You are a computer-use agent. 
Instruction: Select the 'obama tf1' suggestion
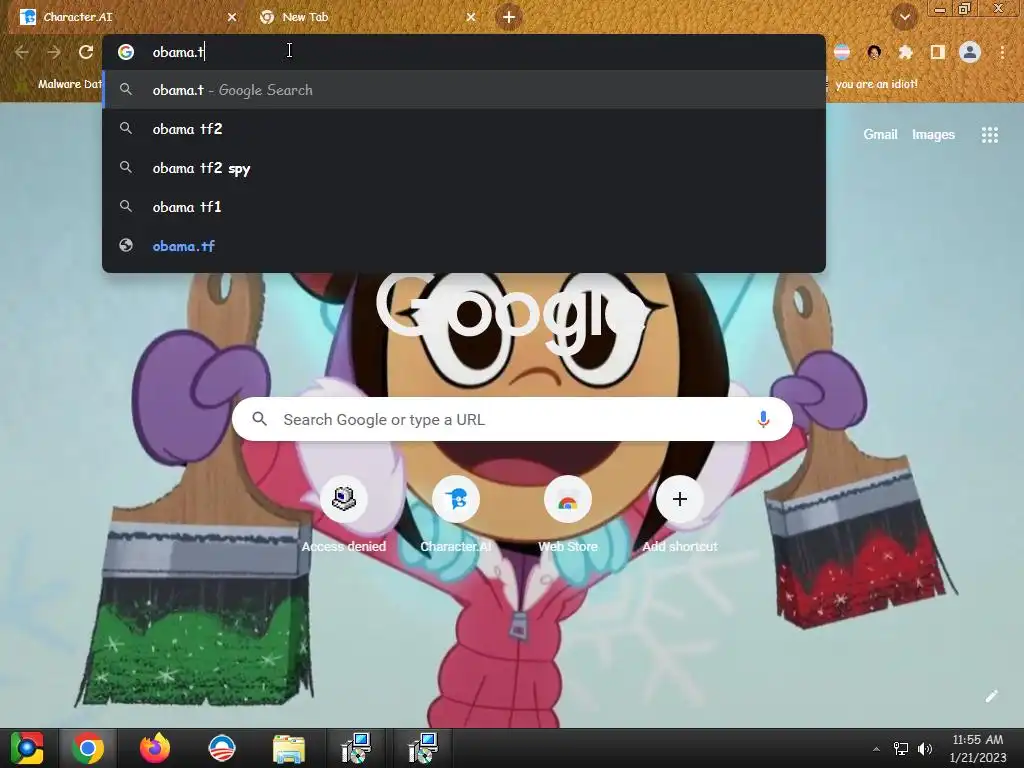[x=464, y=207]
